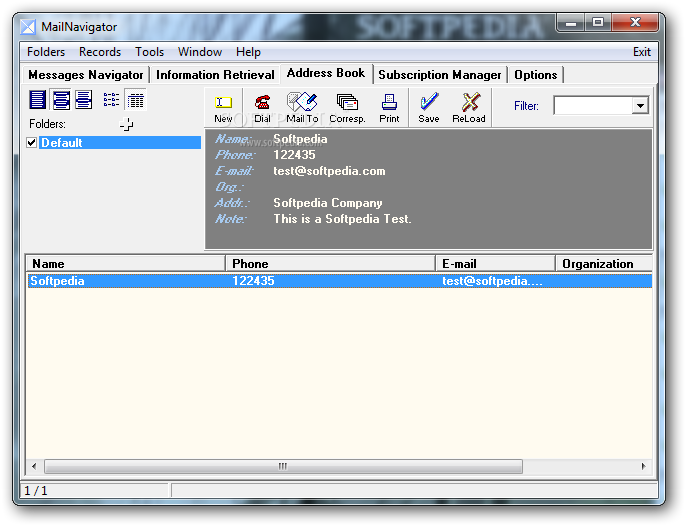Sort by Name column header
686x526 pixels.
point(126,264)
